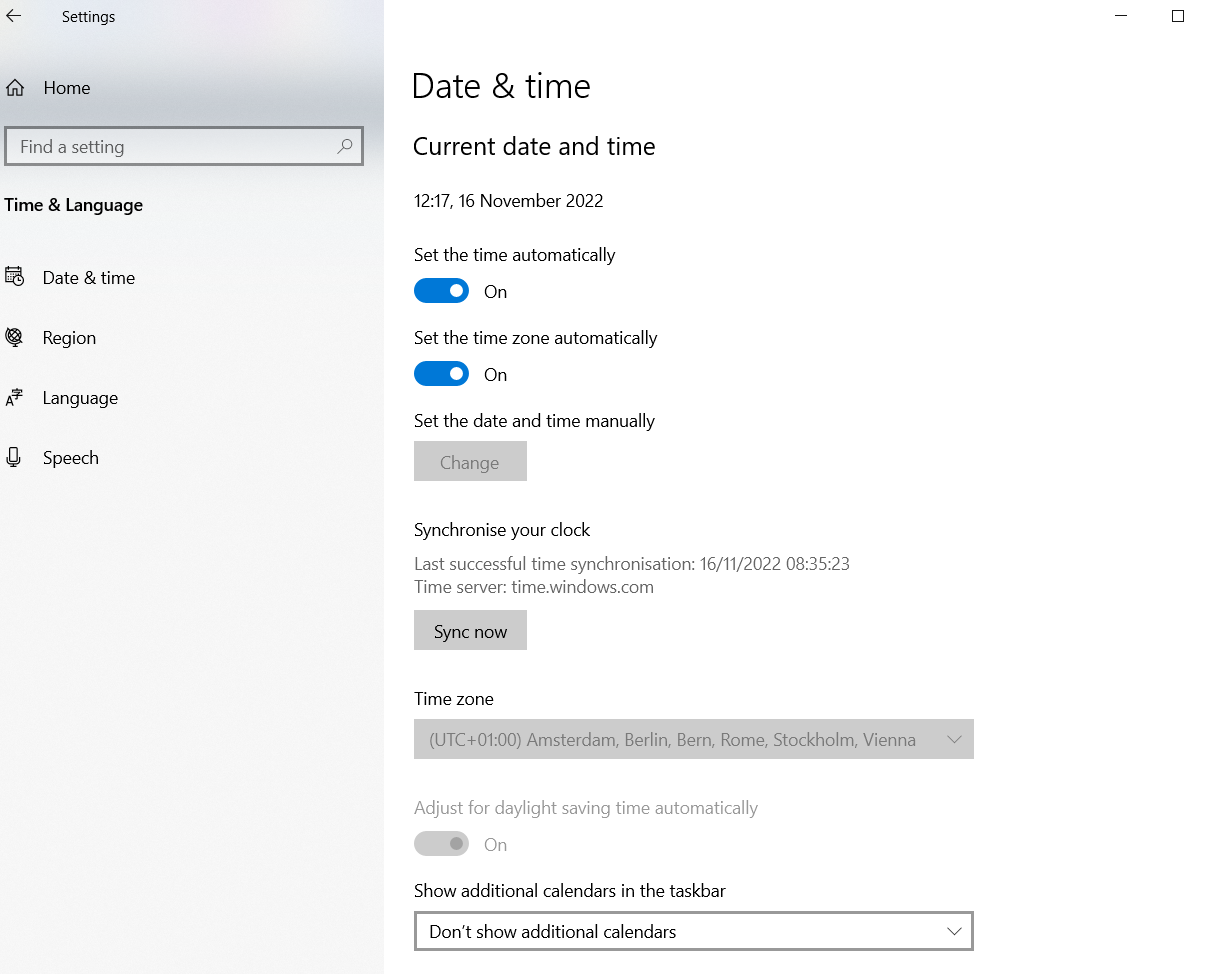Turn off Set the time automatically
The width and height of the screenshot is (1223, 974).
point(441,291)
